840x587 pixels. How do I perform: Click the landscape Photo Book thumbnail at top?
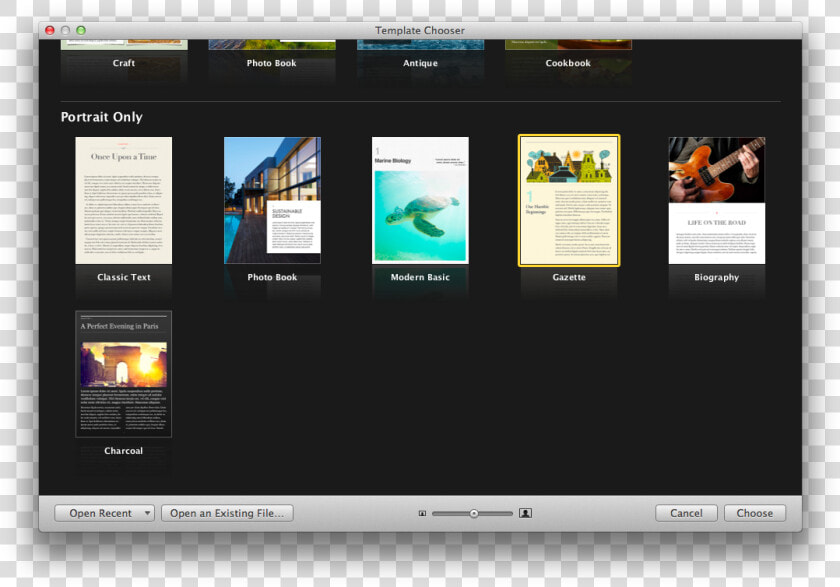tap(272, 44)
